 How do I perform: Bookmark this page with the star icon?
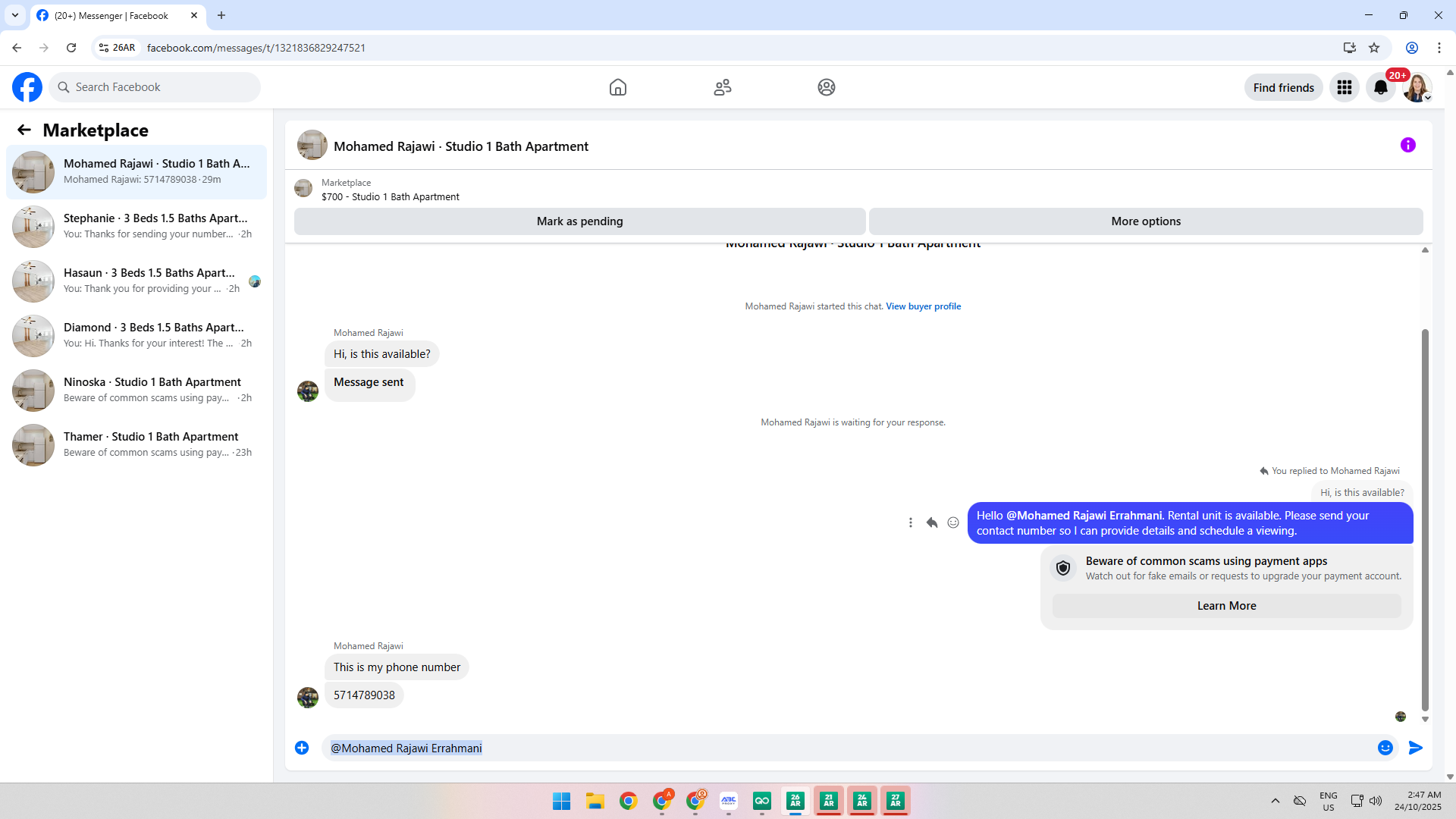click(x=1374, y=48)
